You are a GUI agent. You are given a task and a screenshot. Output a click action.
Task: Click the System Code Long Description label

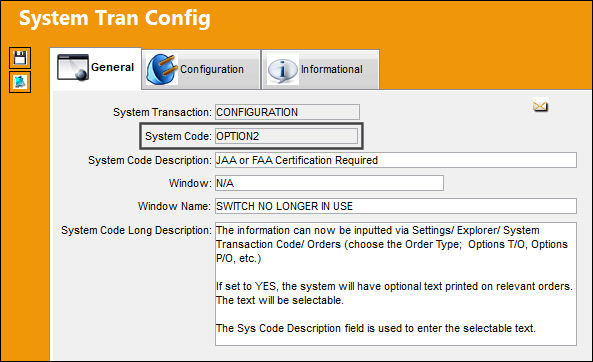137,230
